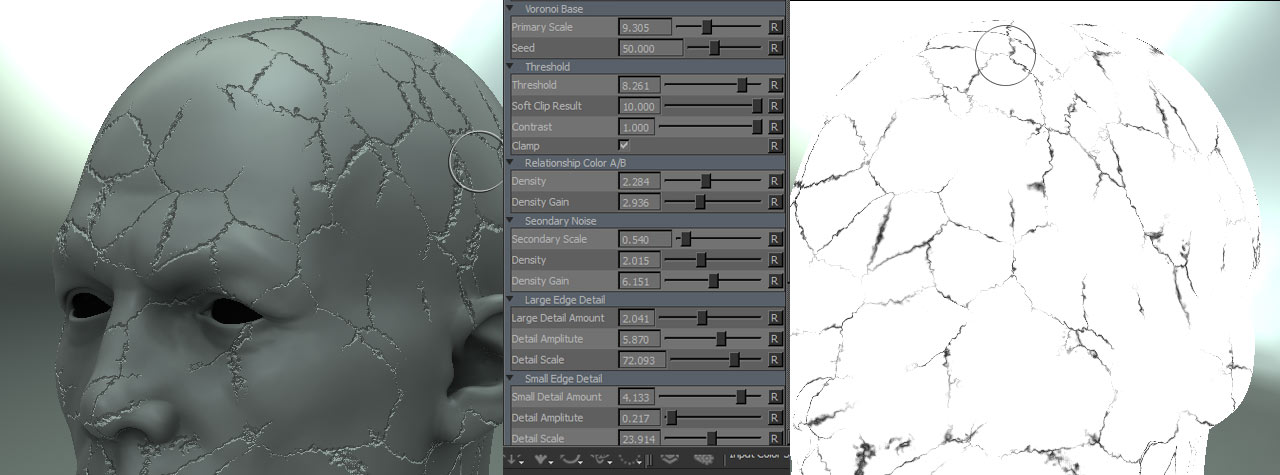Reset the Clamp option with R

pyautogui.click(x=775, y=146)
